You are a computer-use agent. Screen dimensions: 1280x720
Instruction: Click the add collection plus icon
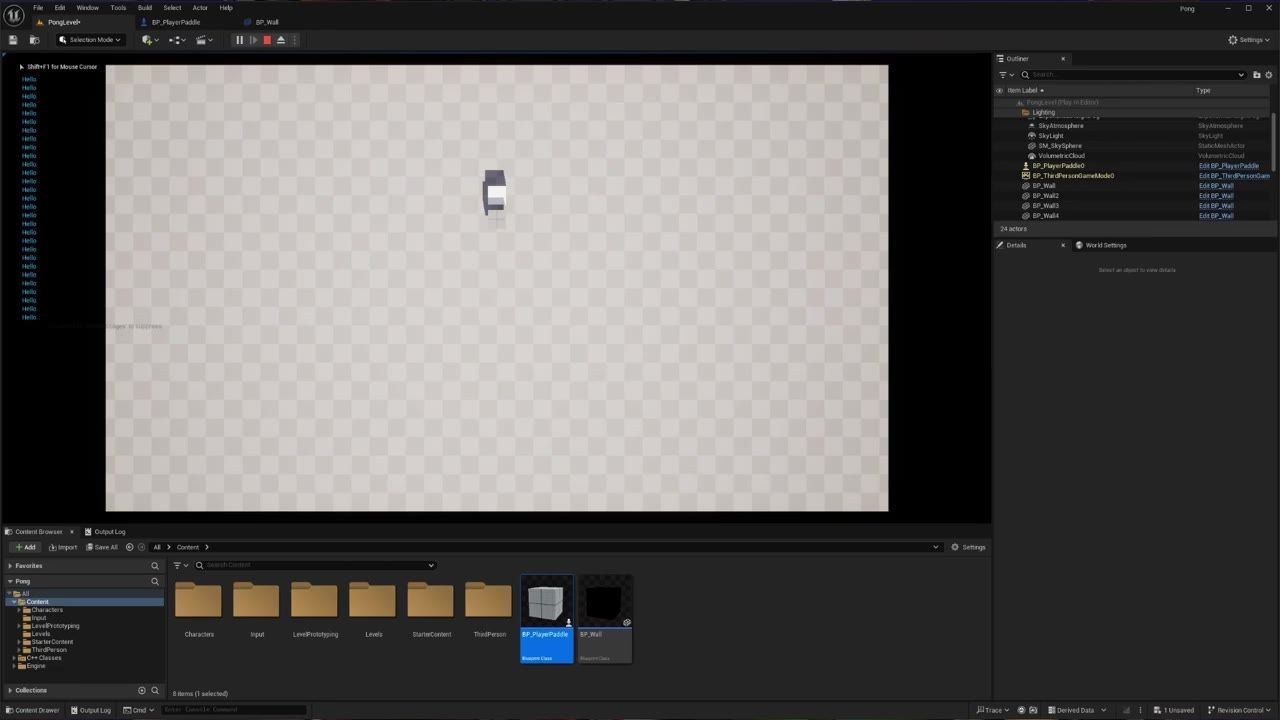[142, 690]
